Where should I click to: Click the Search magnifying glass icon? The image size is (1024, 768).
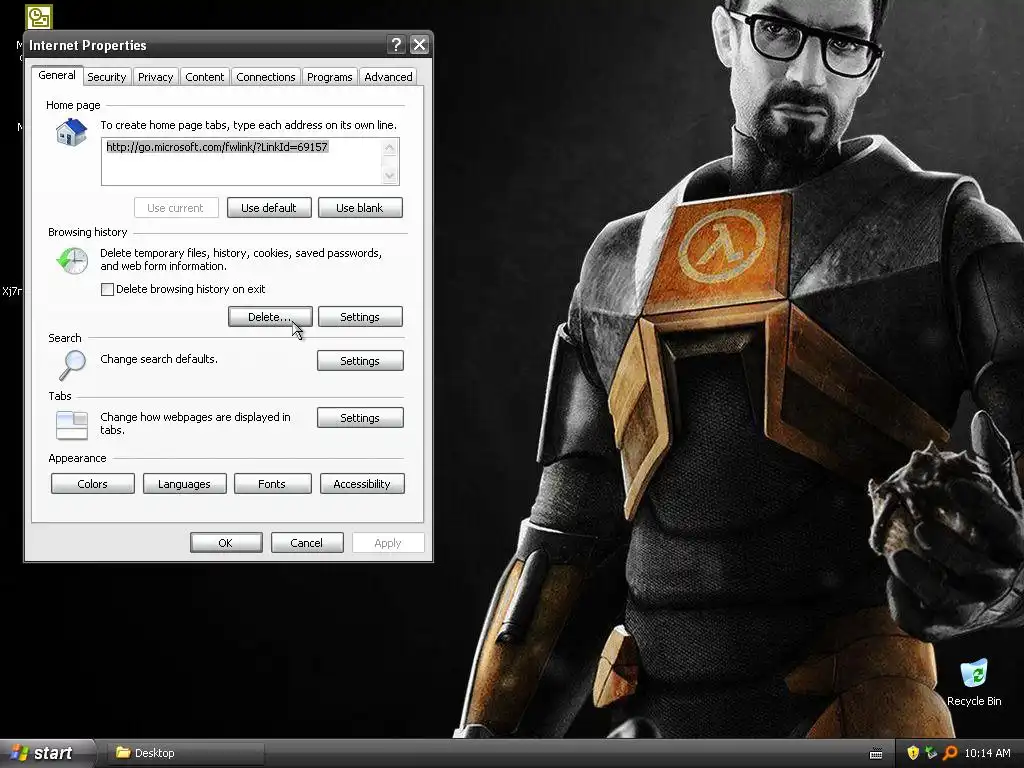pyautogui.click(x=72, y=365)
